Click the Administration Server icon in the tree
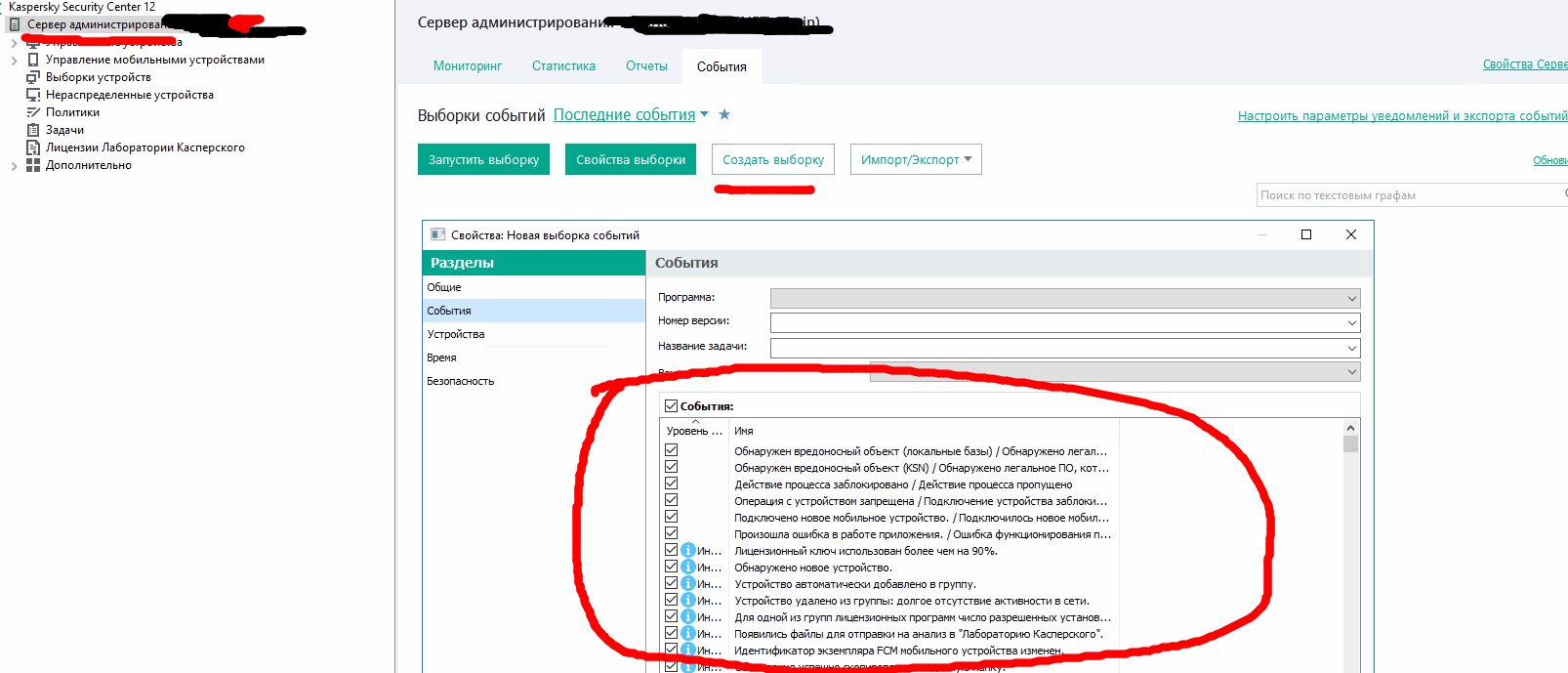The width and height of the screenshot is (1568, 673). [x=15, y=24]
